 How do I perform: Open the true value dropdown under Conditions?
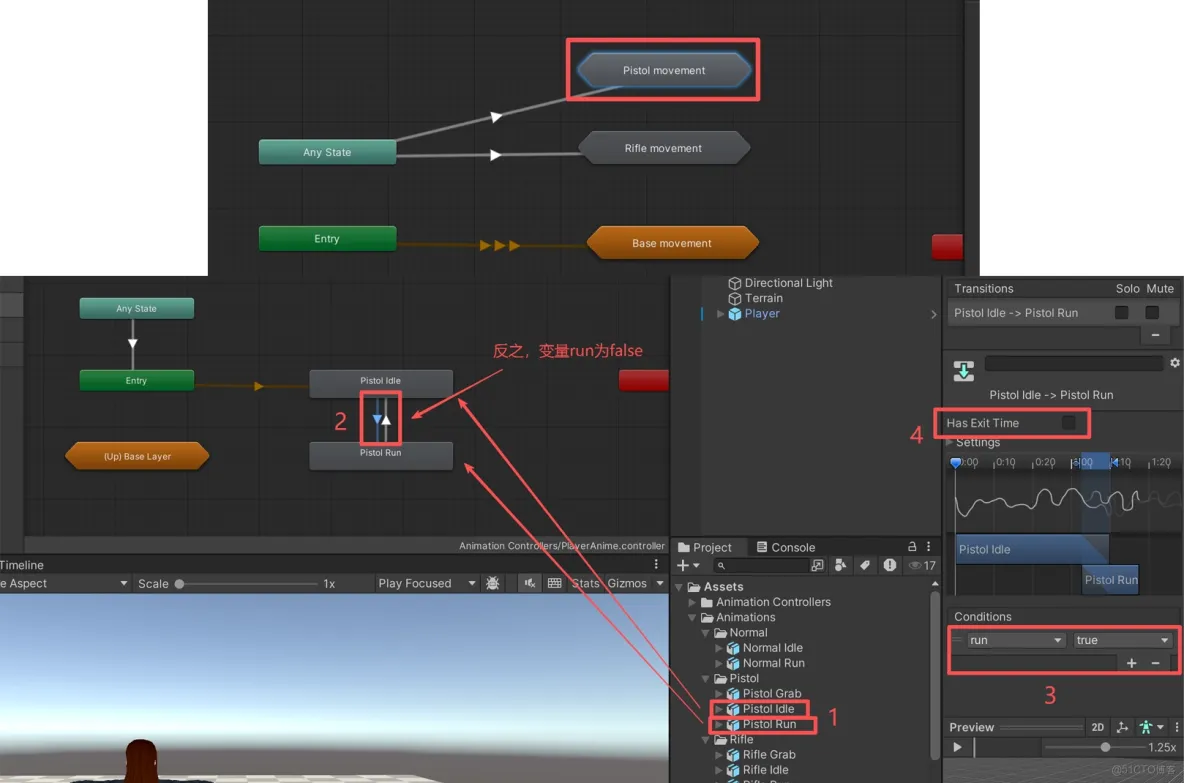1121,640
